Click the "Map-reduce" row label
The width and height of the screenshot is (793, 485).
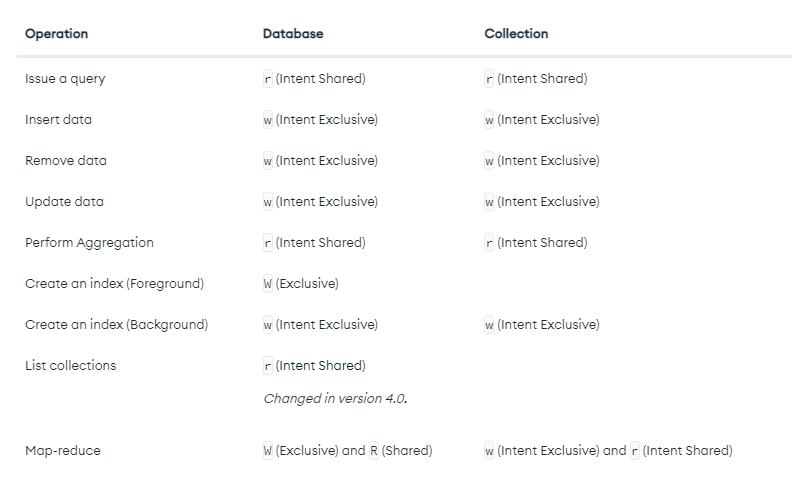63,451
